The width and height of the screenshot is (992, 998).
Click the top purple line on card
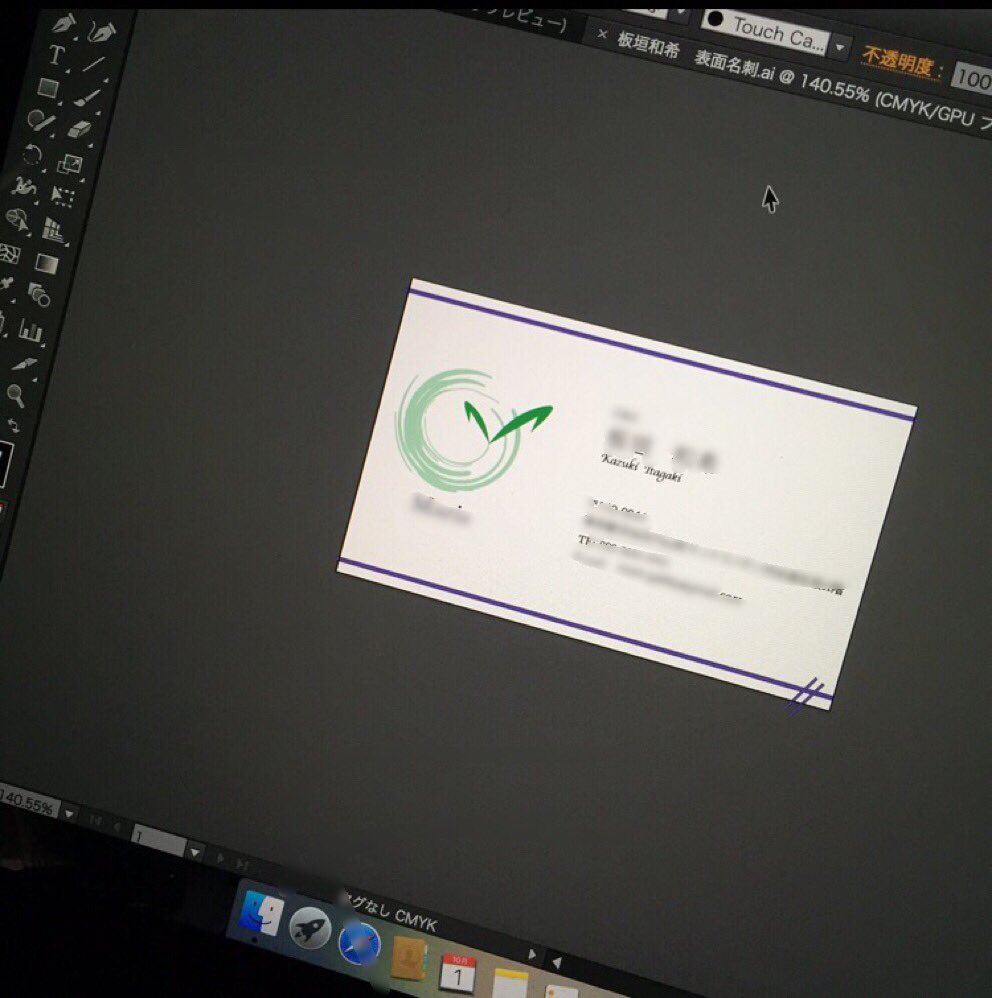coord(660,355)
